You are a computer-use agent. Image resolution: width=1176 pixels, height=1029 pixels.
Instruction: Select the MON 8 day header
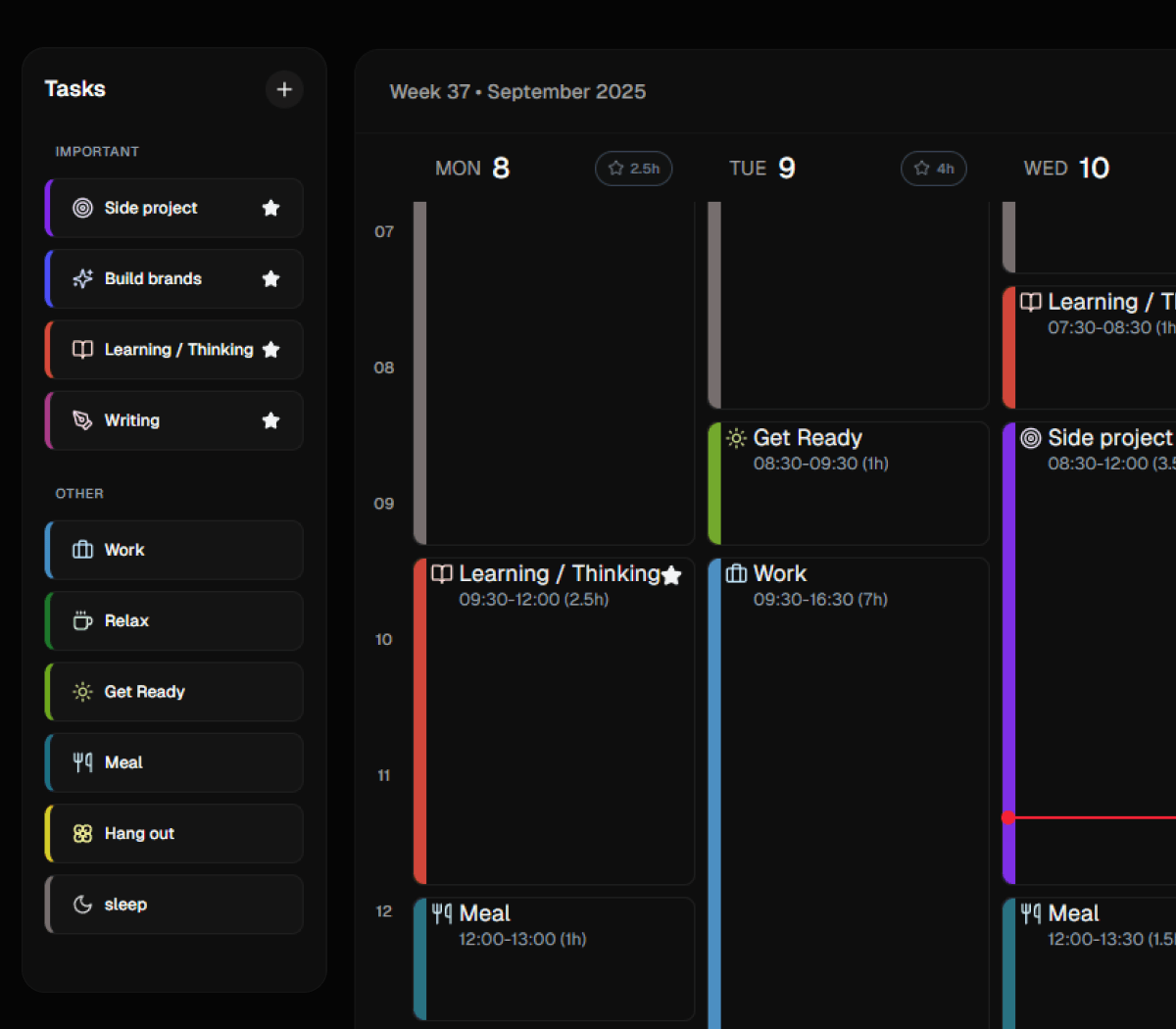coord(473,168)
